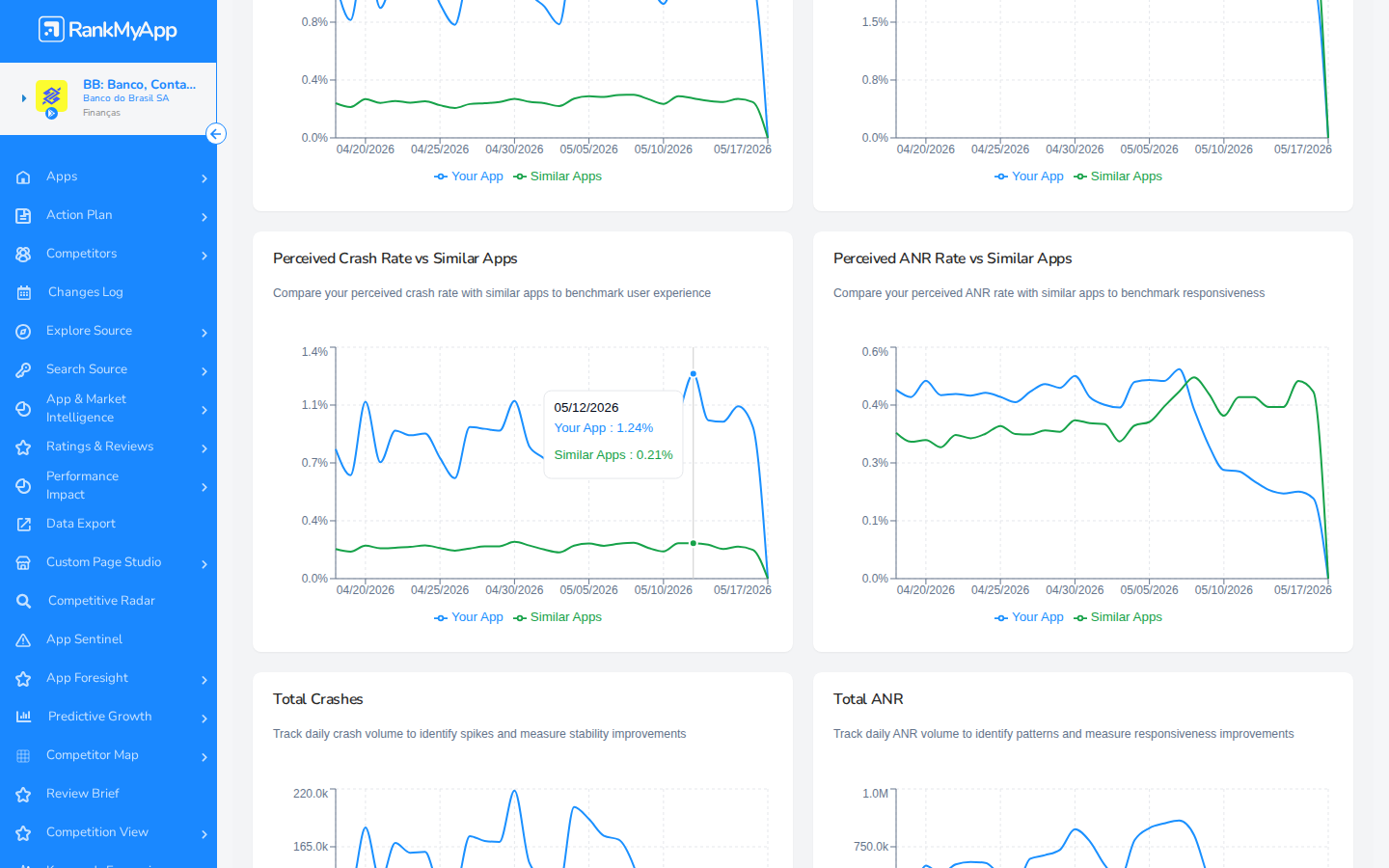The image size is (1389, 868).
Task: Expand the Competition View chevron
Action: [x=204, y=834]
